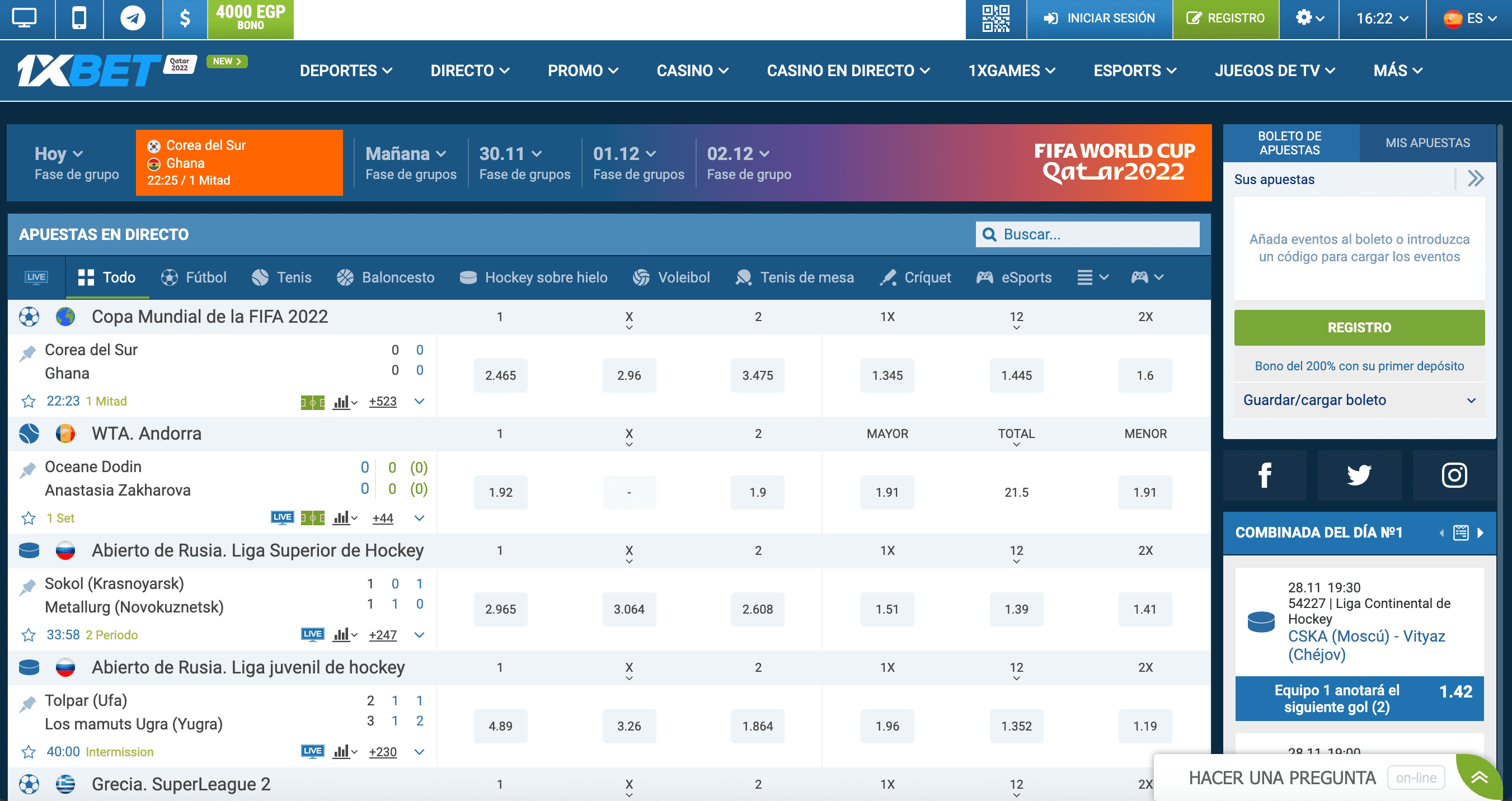1512x801 pixels.
Task: Click tennis ball icon beside WTA. Andorra
Action: coord(29,434)
